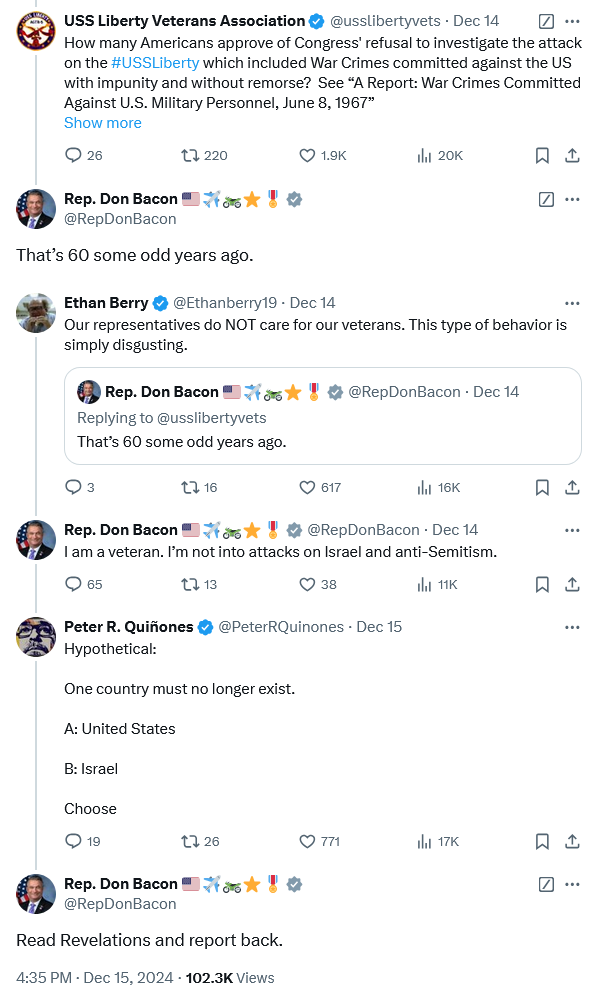
Task: Open Grok icon on final Don Bacon post
Action: click(x=546, y=884)
